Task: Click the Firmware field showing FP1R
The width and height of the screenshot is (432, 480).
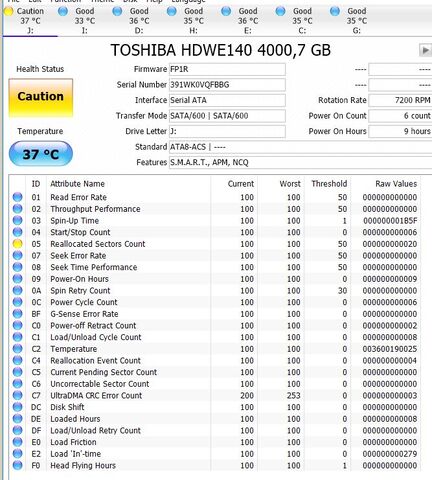Action: [227, 69]
